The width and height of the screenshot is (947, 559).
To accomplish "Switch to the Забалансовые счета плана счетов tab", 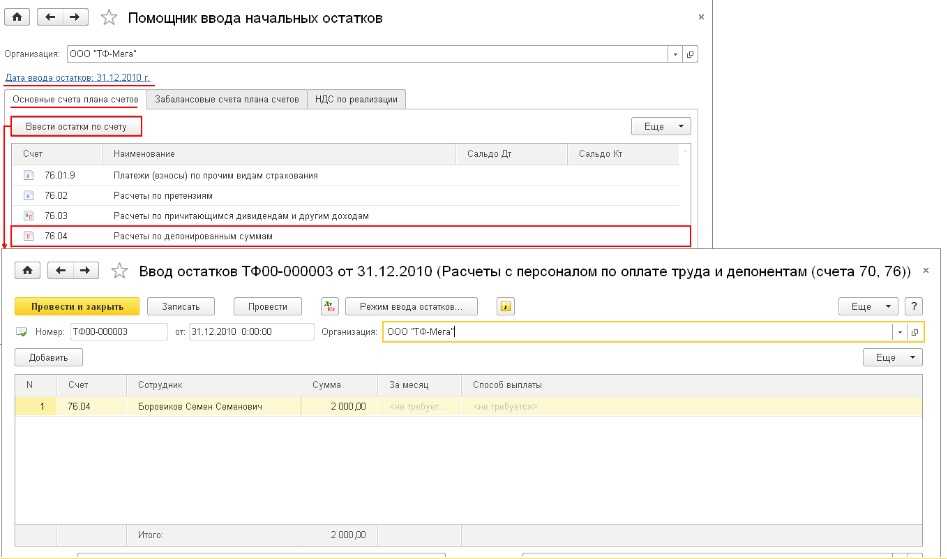I will (x=226, y=98).
